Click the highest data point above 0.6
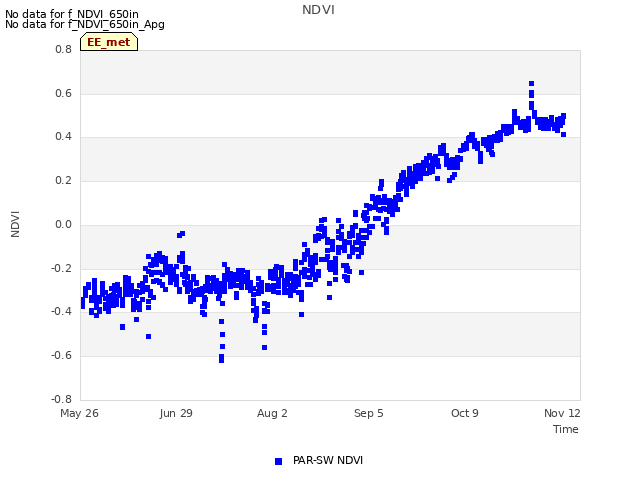The height and width of the screenshot is (480, 640). click(x=531, y=84)
